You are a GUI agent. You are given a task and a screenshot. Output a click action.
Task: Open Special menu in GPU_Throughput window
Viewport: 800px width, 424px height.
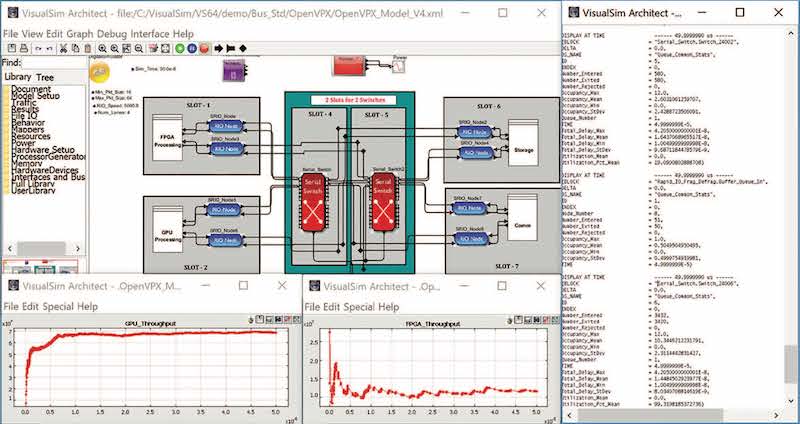click(x=59, y=307)
